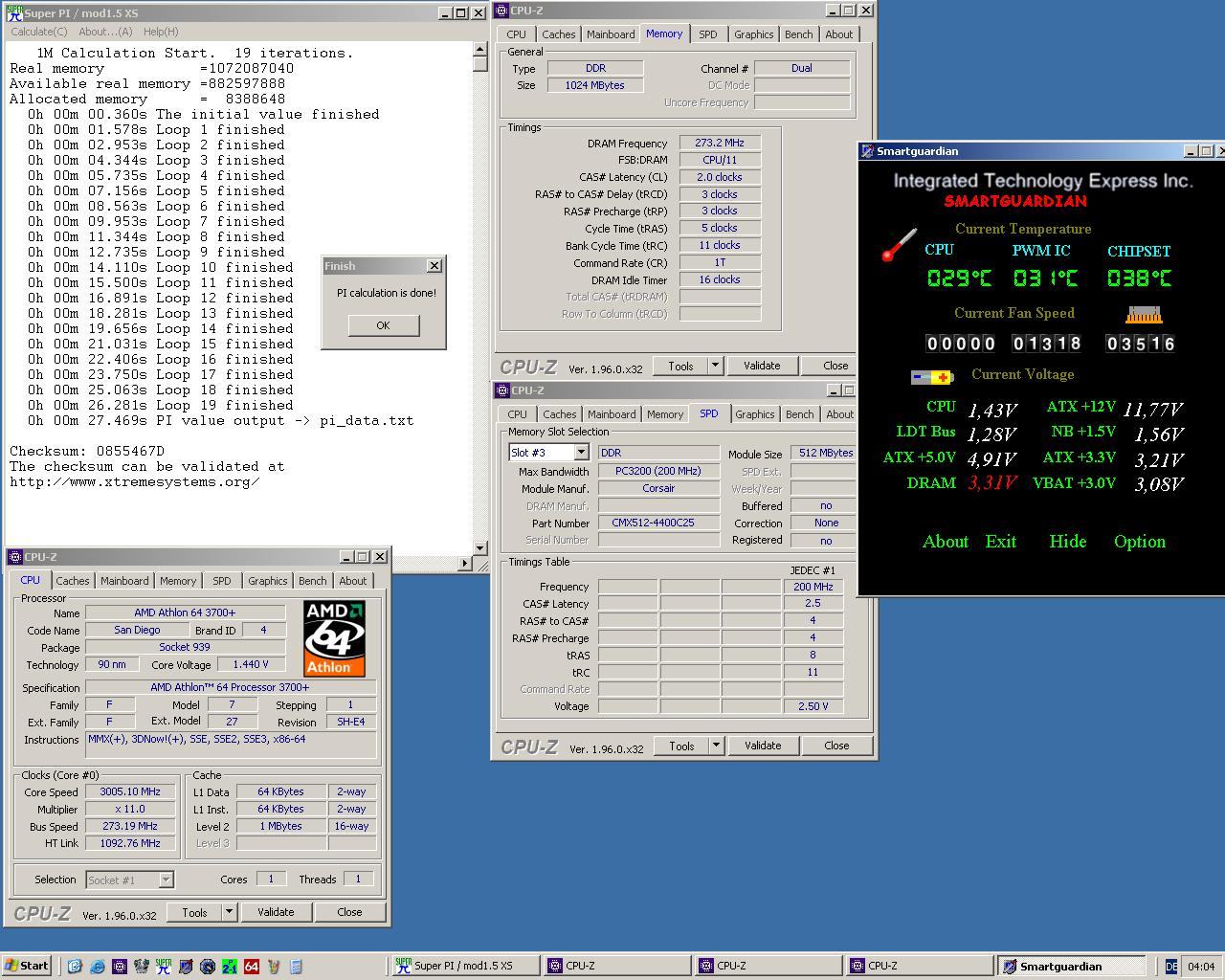Open the Help(H) menu in Super PI
The width and height of the screenshot is (1225, 980).
(161, 32)
